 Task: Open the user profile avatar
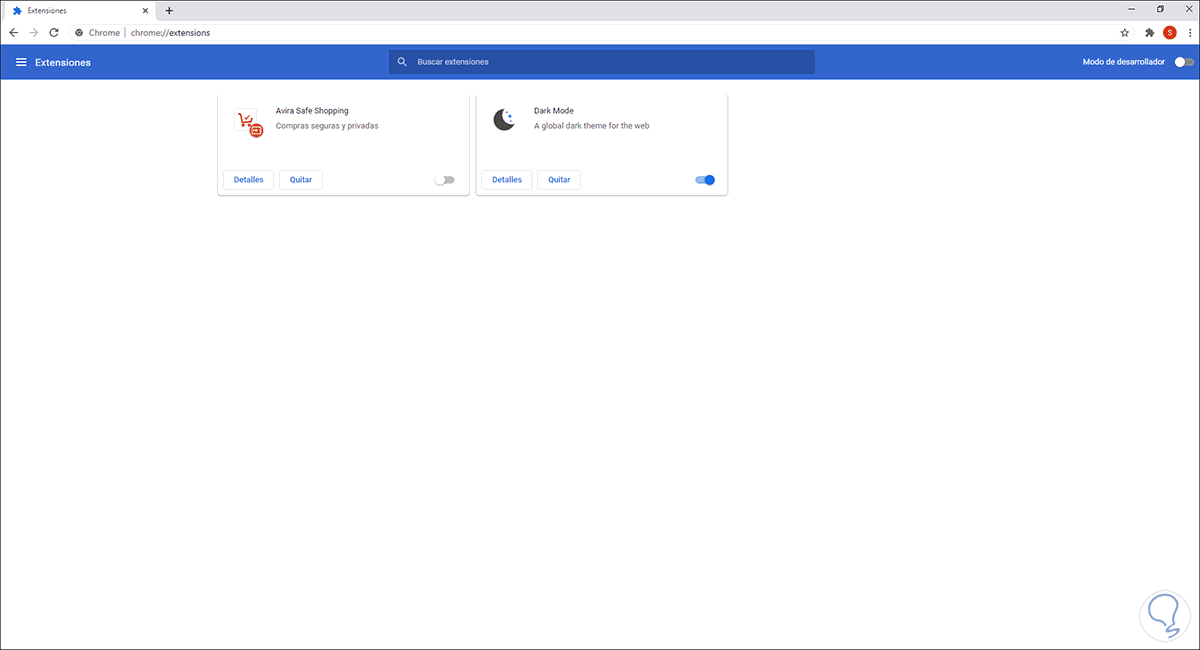[x=1170, y=32]
